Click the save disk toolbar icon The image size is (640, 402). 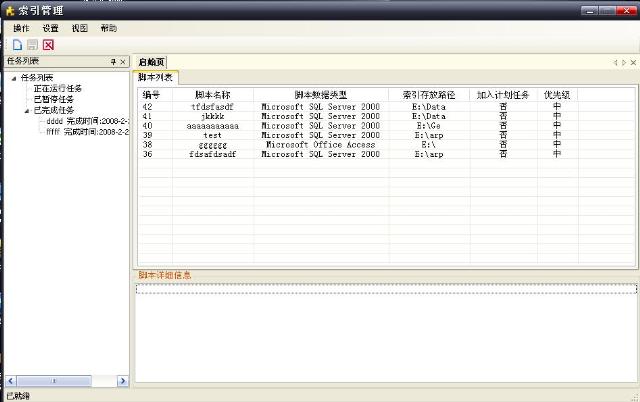point(32,45)
